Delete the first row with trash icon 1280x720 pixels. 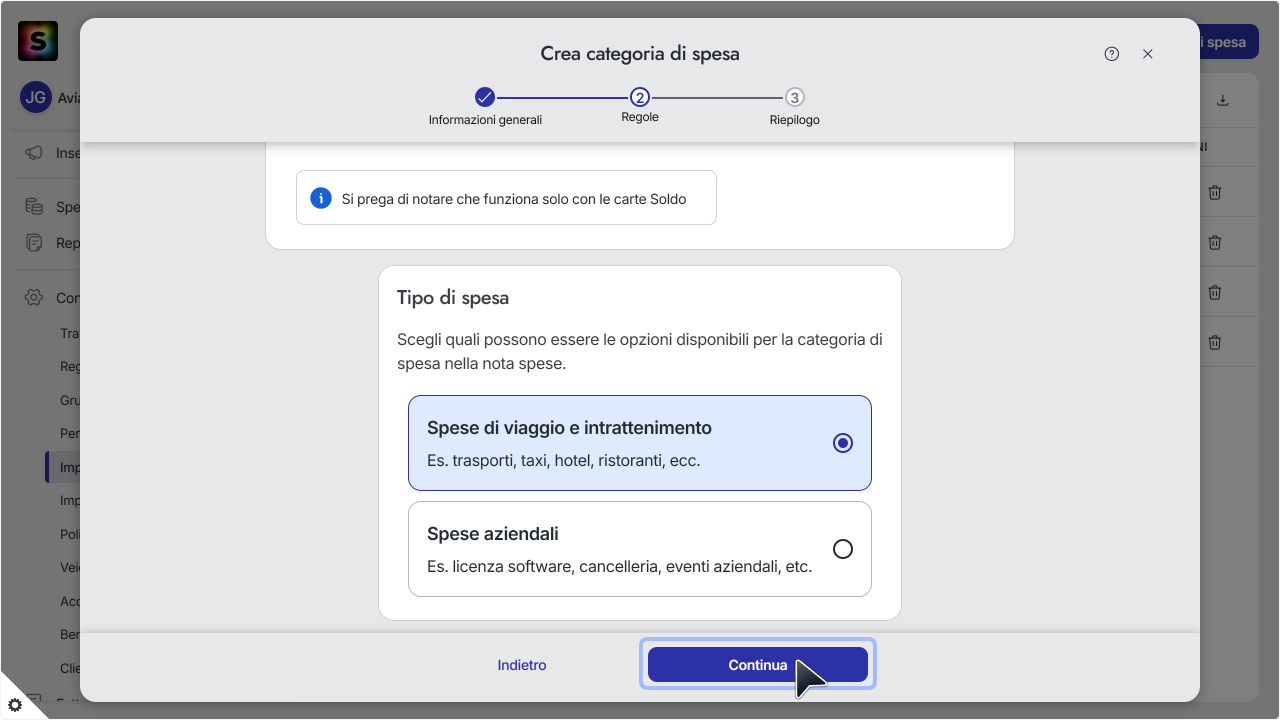tap(1215, 192)
